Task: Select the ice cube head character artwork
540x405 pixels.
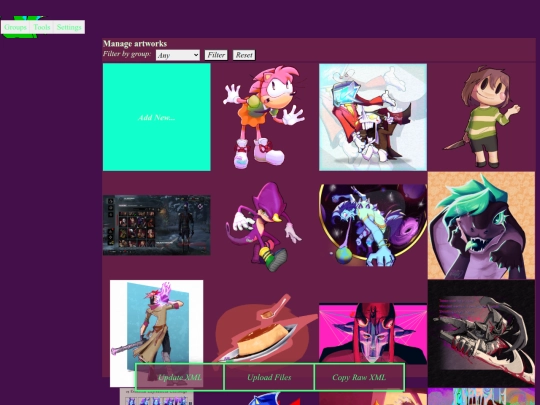Action: point(373,117)
